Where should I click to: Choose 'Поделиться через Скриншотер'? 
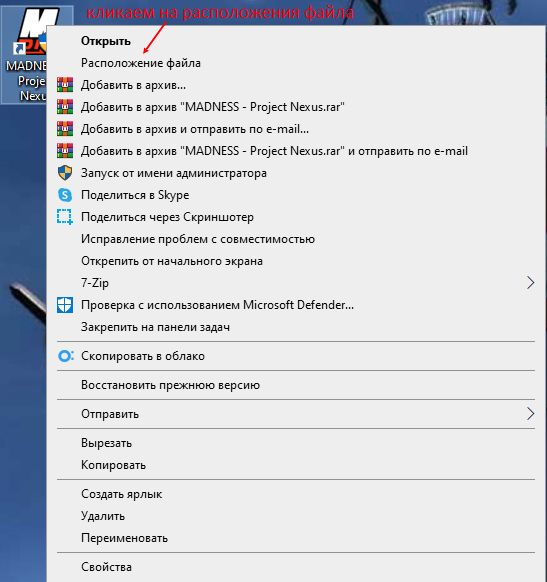click(x=296, y=217)
